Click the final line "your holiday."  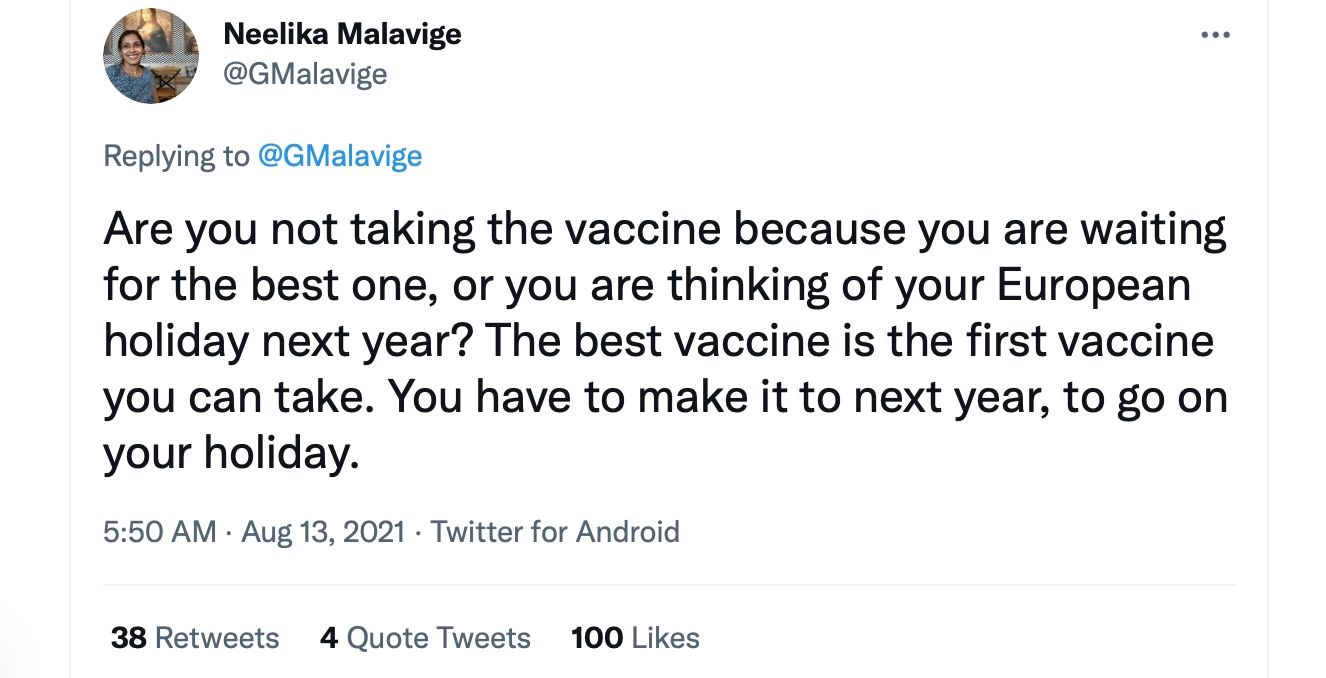[230, 455]
